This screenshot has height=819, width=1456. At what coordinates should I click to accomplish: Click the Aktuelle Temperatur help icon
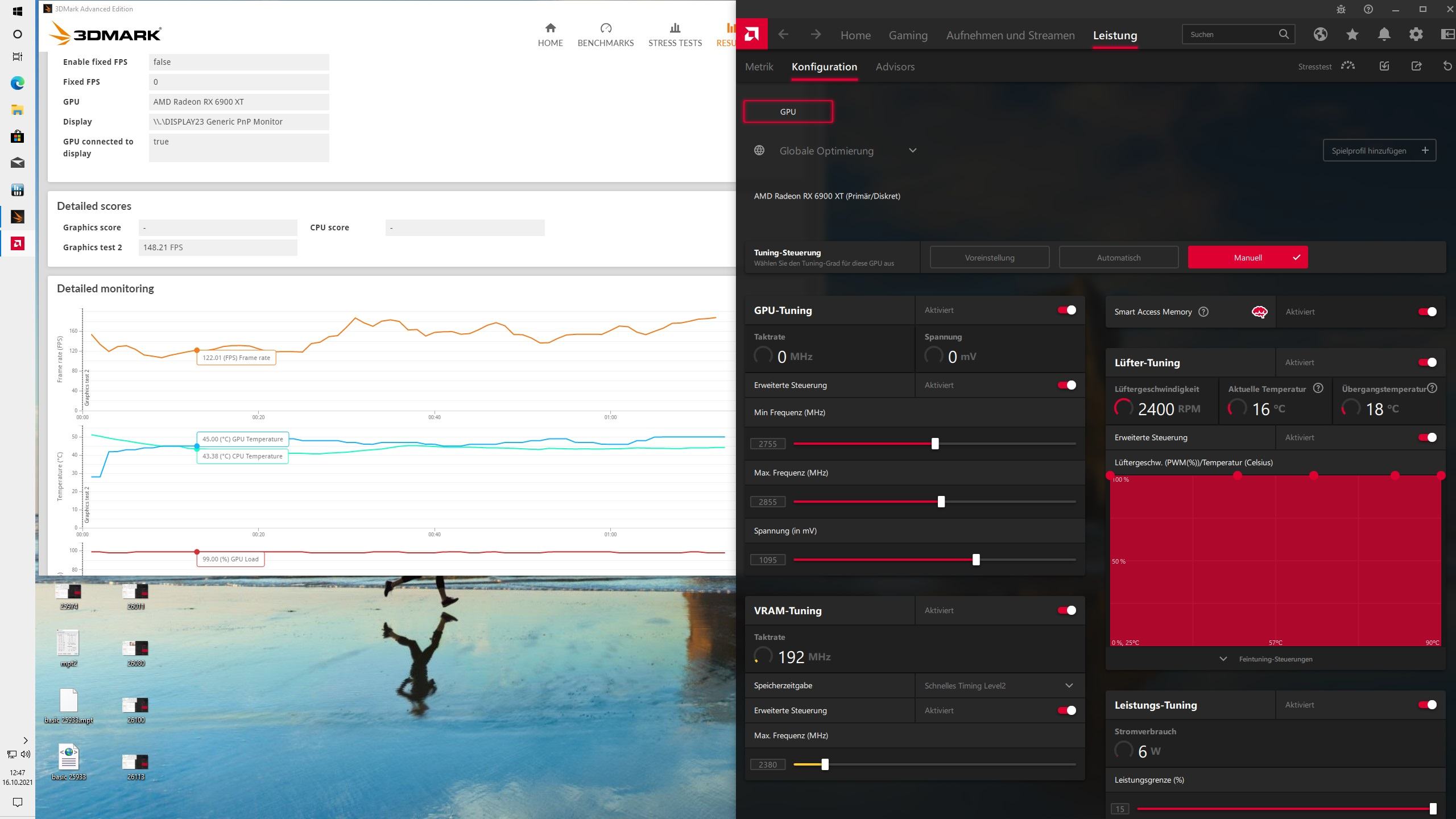(1318, 388)
